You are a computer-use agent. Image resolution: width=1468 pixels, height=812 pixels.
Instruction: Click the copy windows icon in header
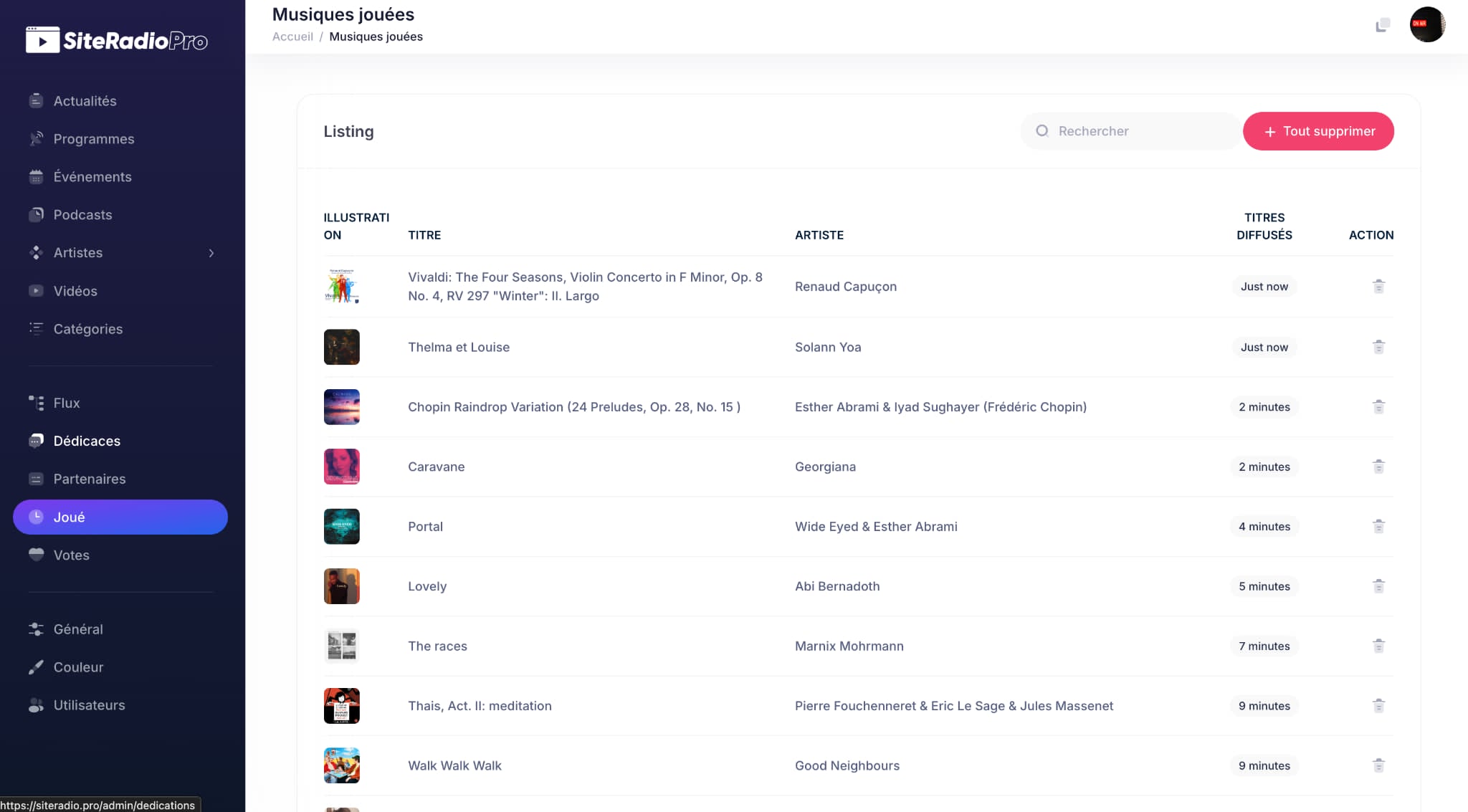(1383, 26)
